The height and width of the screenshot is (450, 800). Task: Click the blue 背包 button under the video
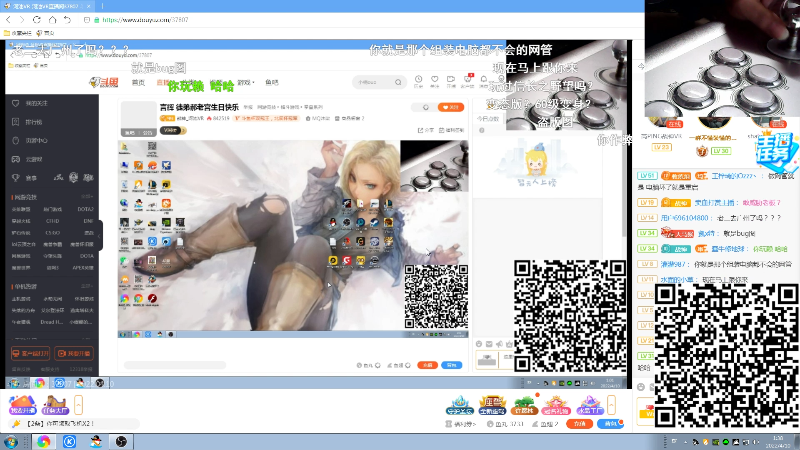click(452, 365)
